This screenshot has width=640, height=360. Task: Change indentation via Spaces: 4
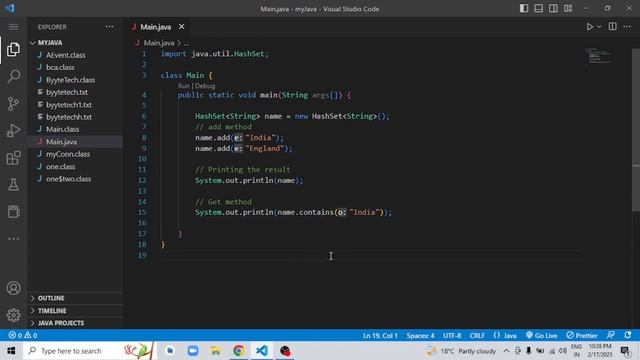(x=420, y=336)
